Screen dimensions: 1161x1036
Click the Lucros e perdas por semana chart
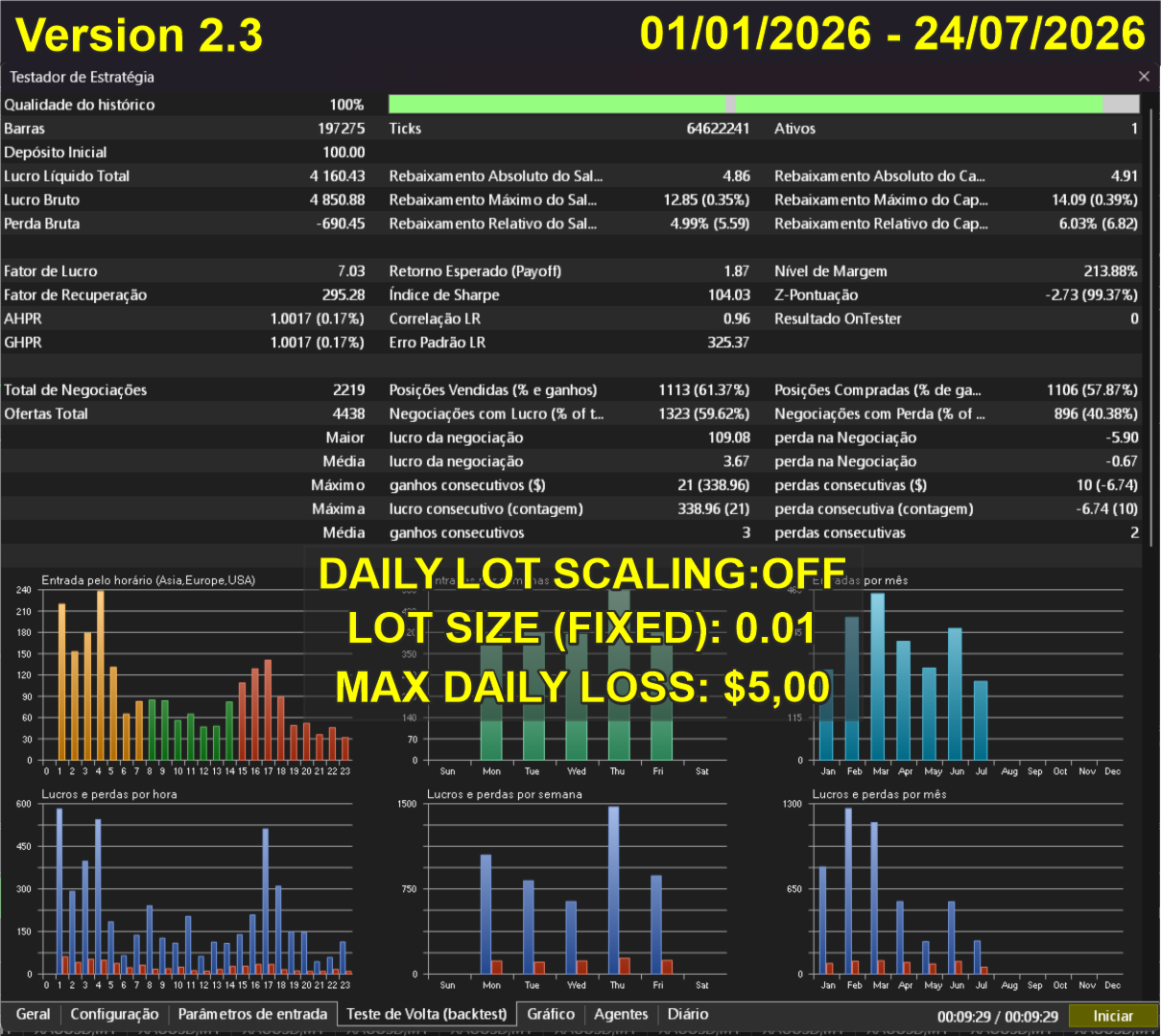[571, 887]
